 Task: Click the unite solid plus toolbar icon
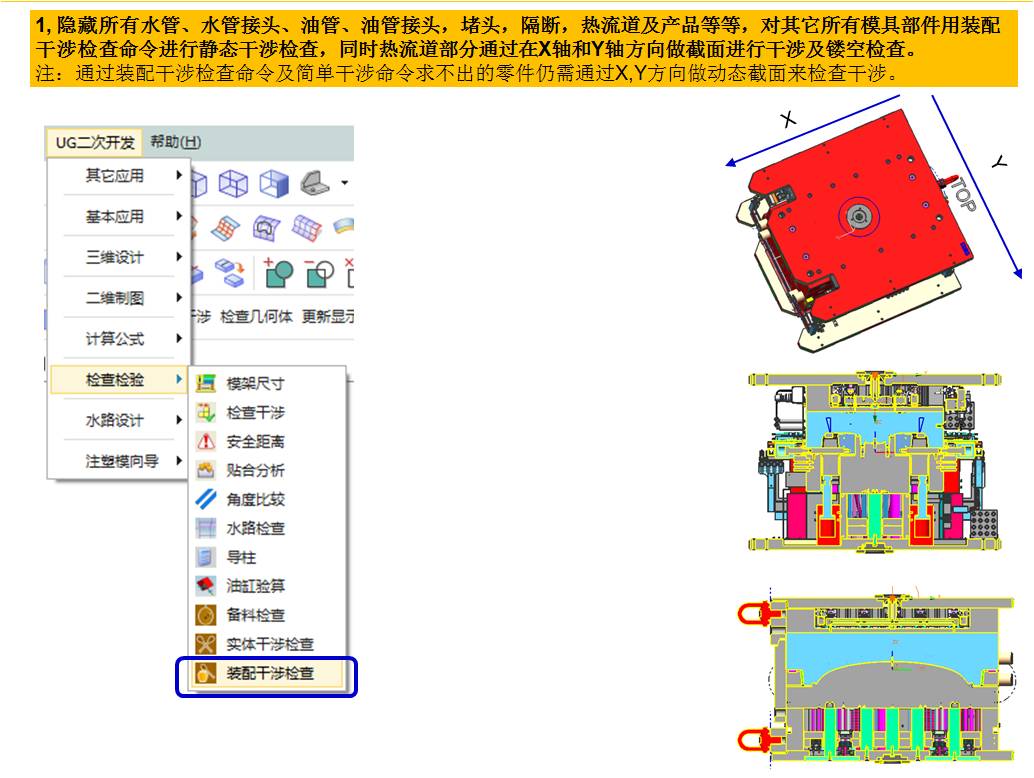278,272
